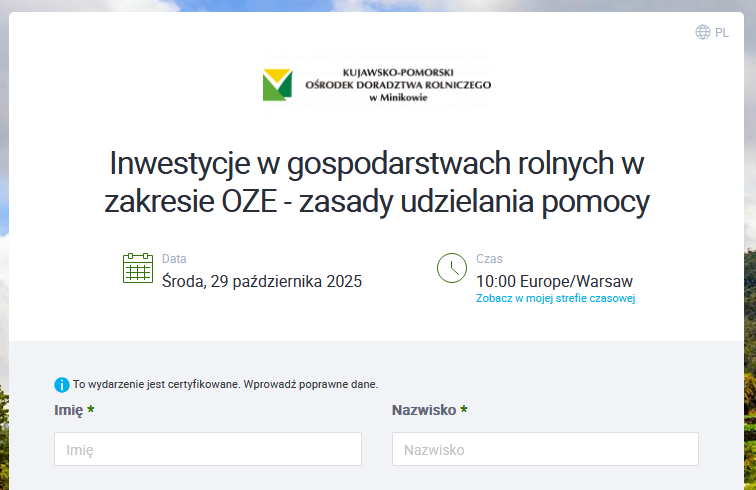Click the globe language icon
The height and width of the screenshot is (490, 756).
click(703, 32)
